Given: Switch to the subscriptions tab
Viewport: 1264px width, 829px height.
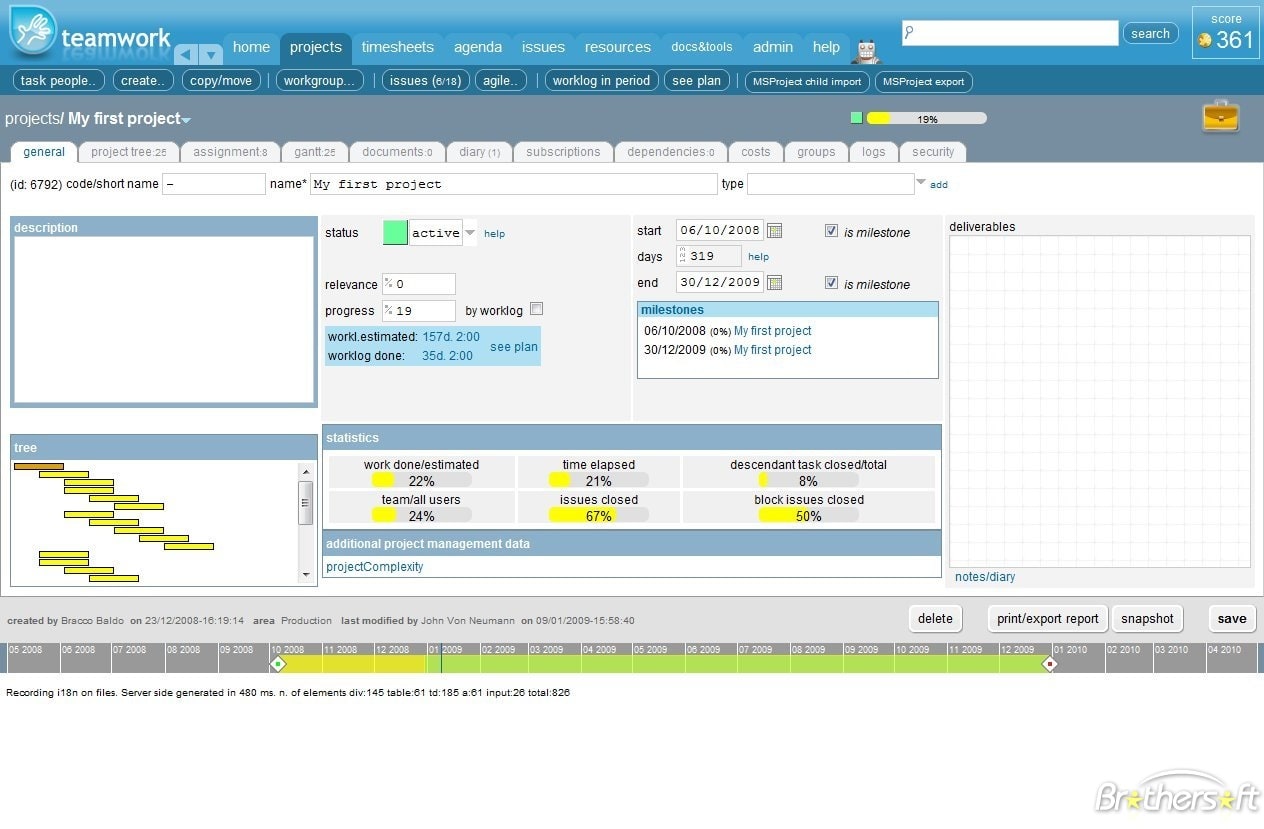Looking at the screenshot, I should 563,152.
